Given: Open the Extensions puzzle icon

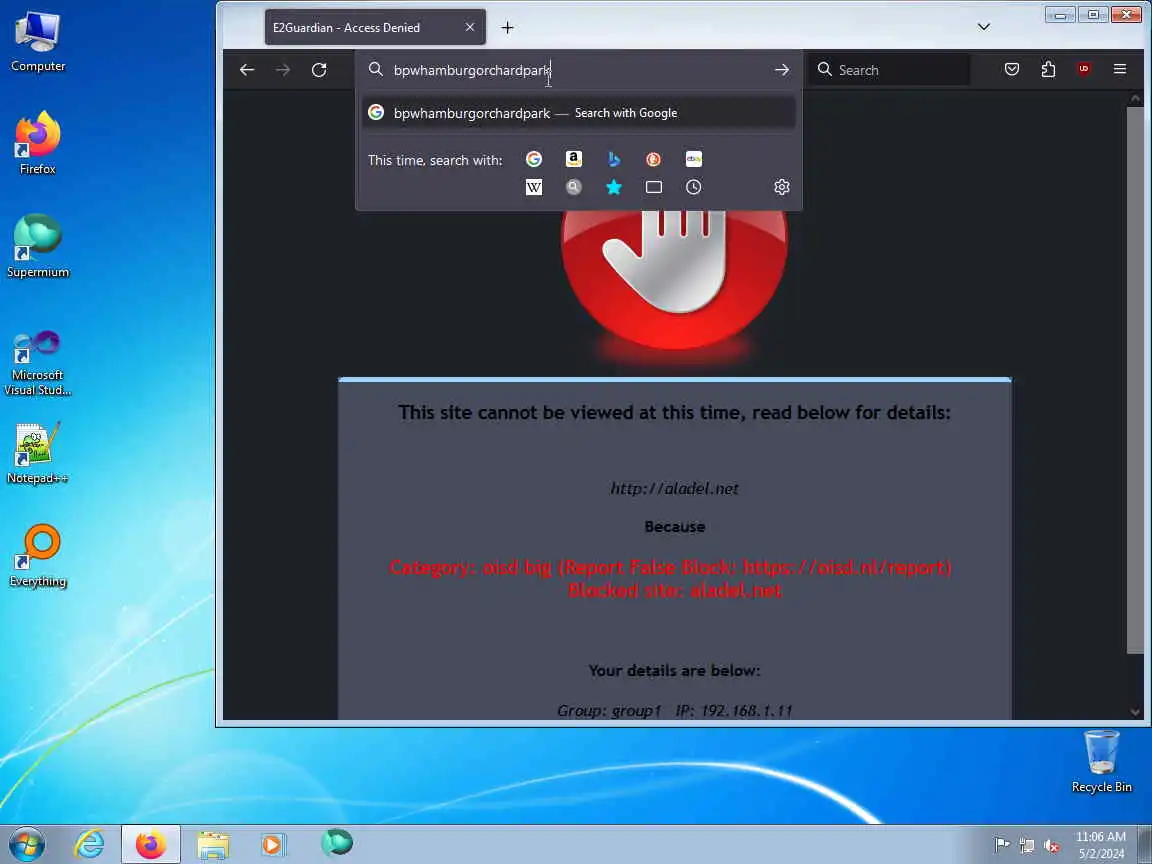Looking at the screenshot, I should coord(1048,70).
